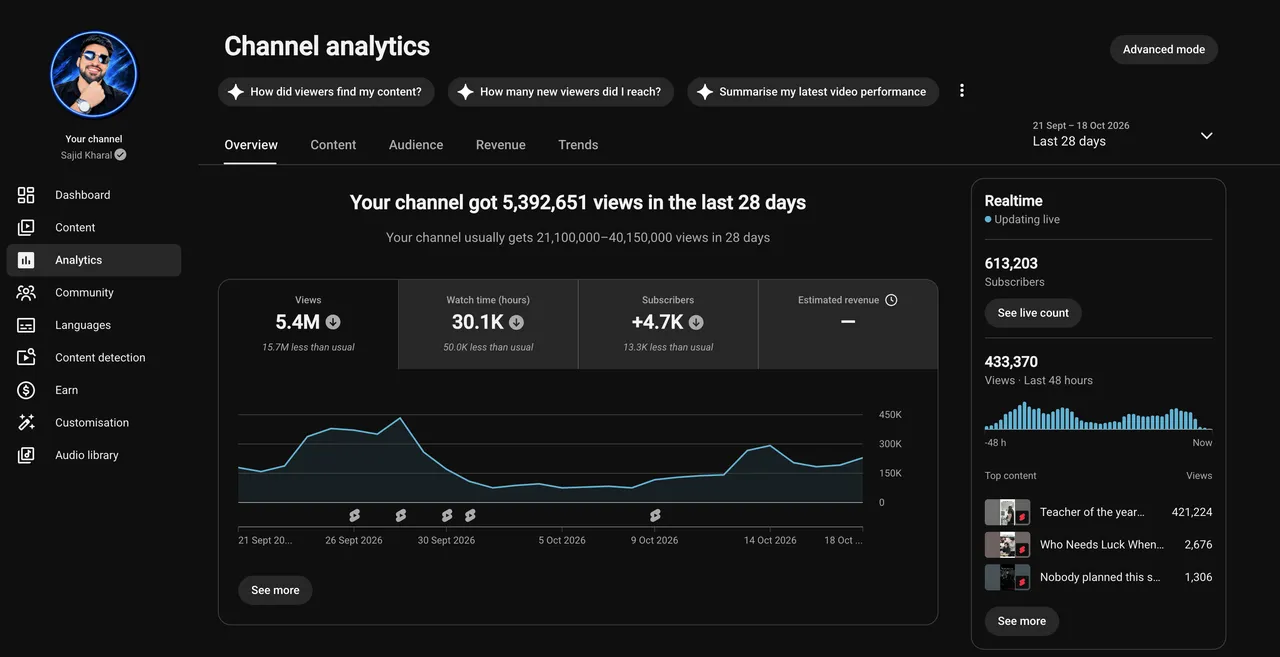This screenshot has height=657, width=1280.
Task: Click the sparkle icon on 'How many new viewers'
Action: [x=465, y=92]
